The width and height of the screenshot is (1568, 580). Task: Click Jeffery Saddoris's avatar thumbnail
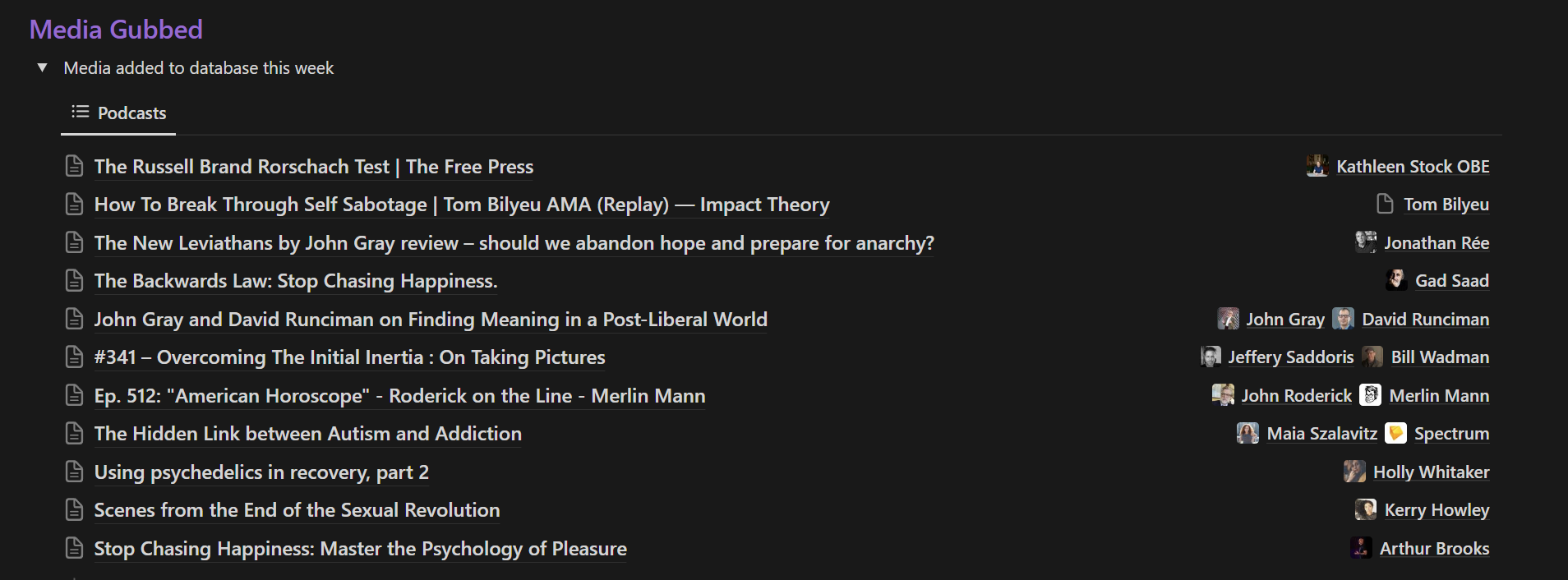click(x=1211, y=357)
